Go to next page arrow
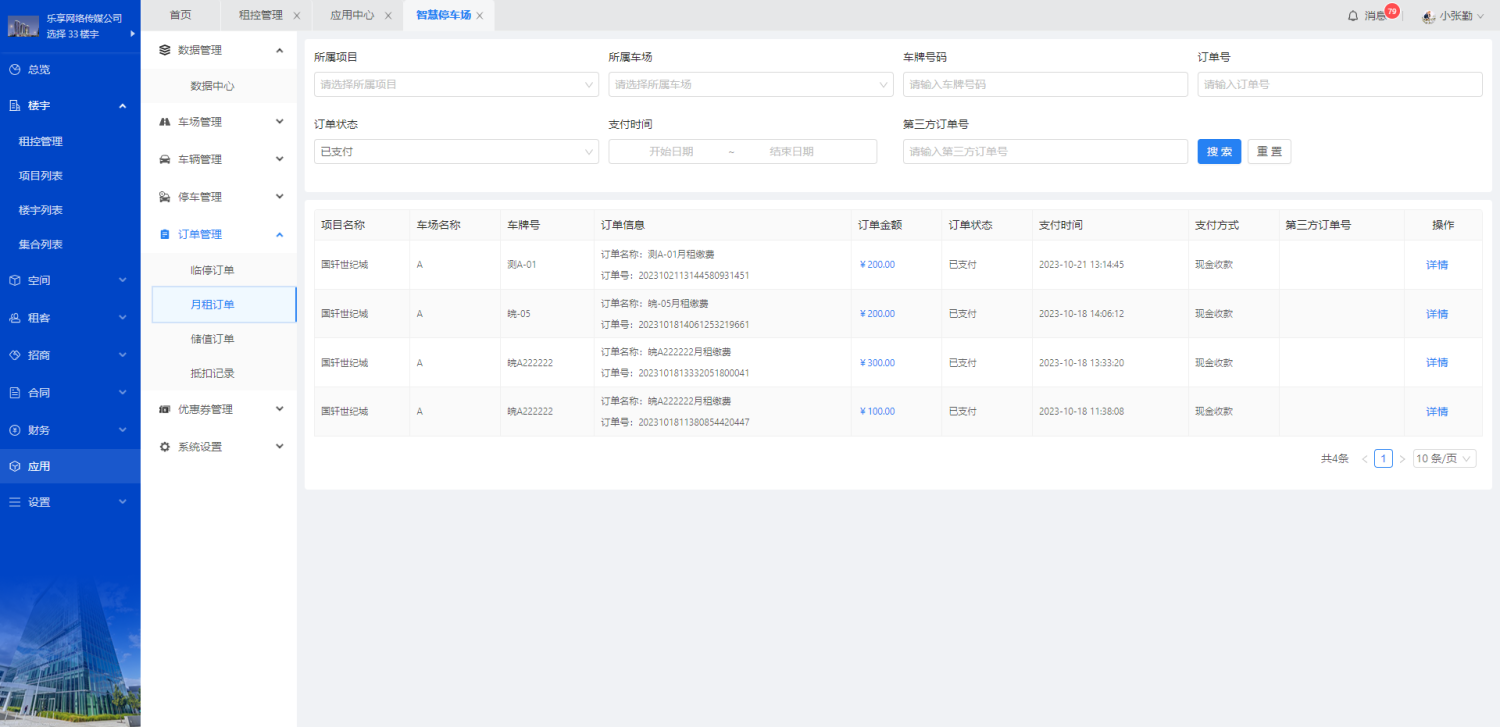Image resolution: width=1500 pixels, height=727 pixels. 1402,459
